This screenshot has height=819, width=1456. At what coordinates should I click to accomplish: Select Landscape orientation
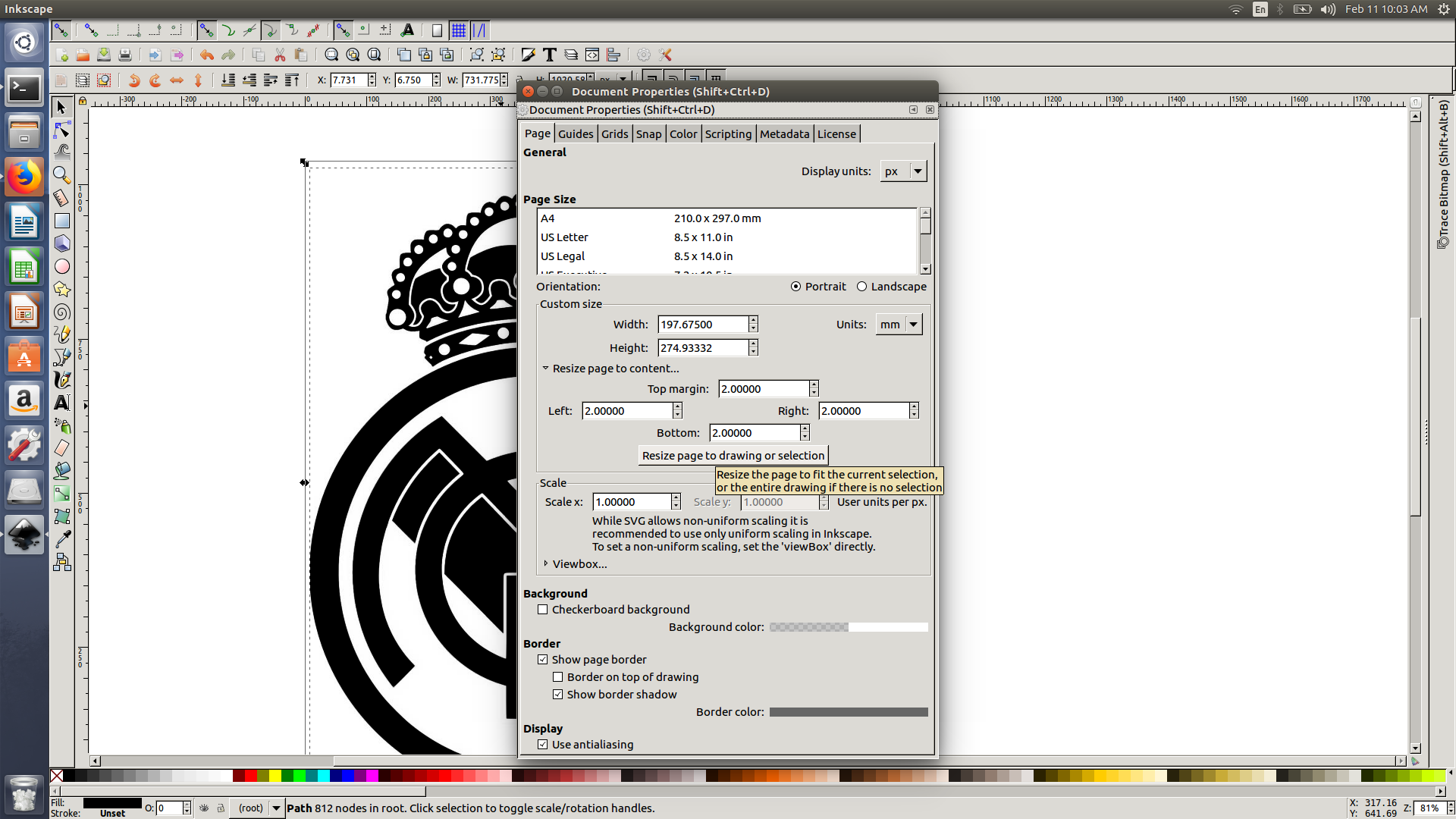[x=892, y=287]
